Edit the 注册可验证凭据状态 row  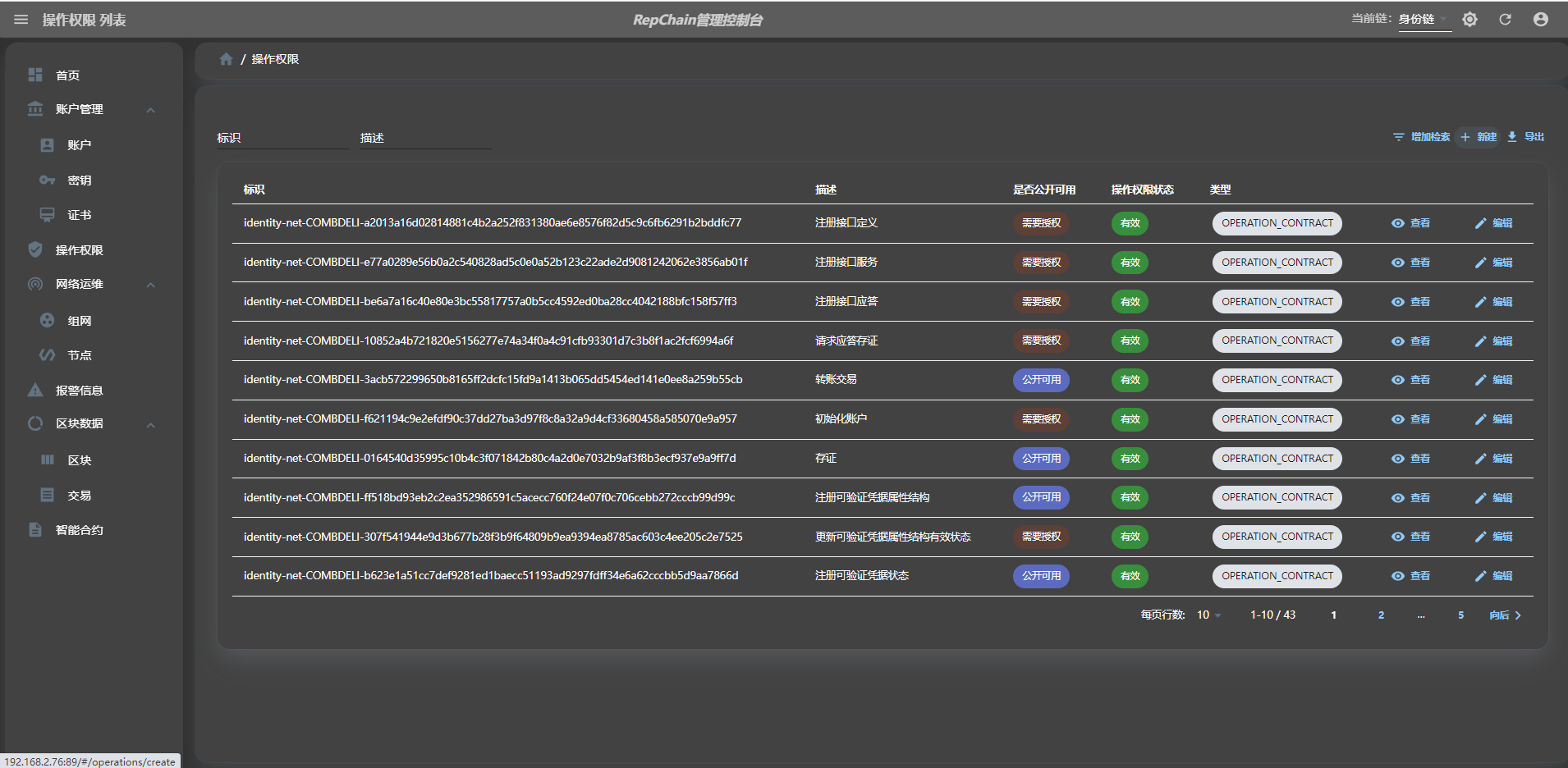coord(1494,576)
